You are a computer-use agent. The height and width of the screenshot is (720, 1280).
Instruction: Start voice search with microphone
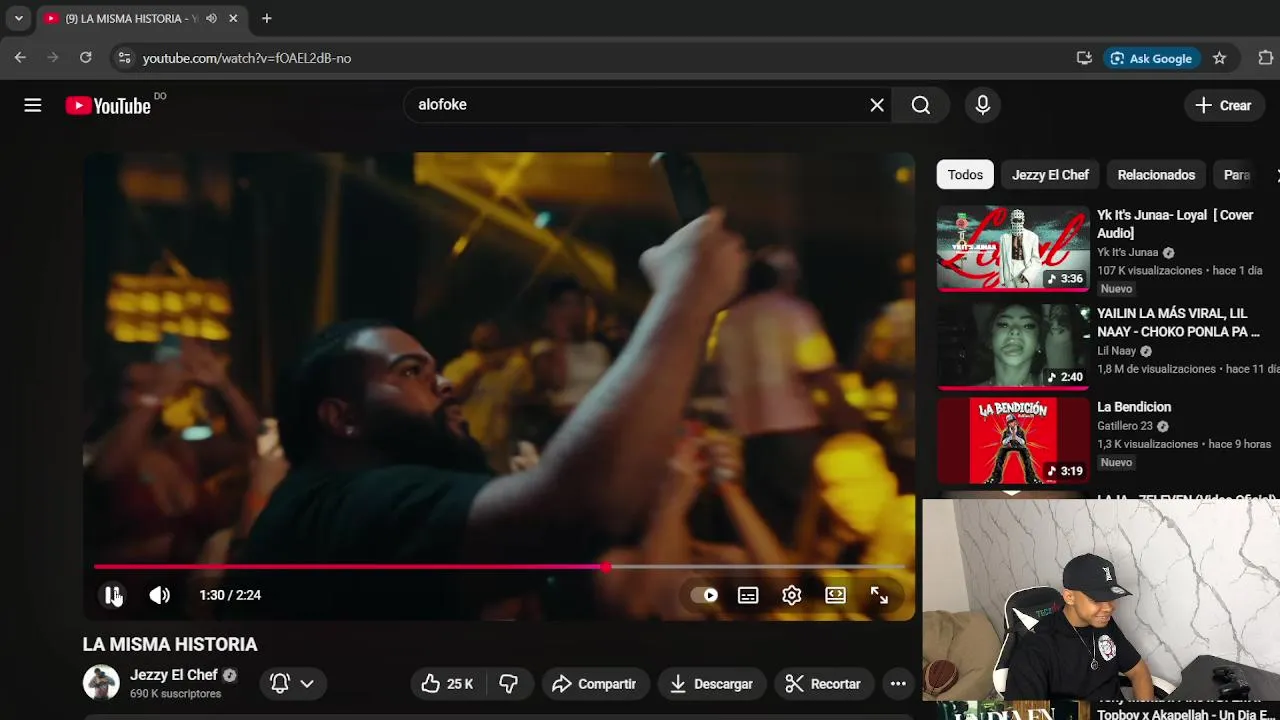[x=982, y=105]
